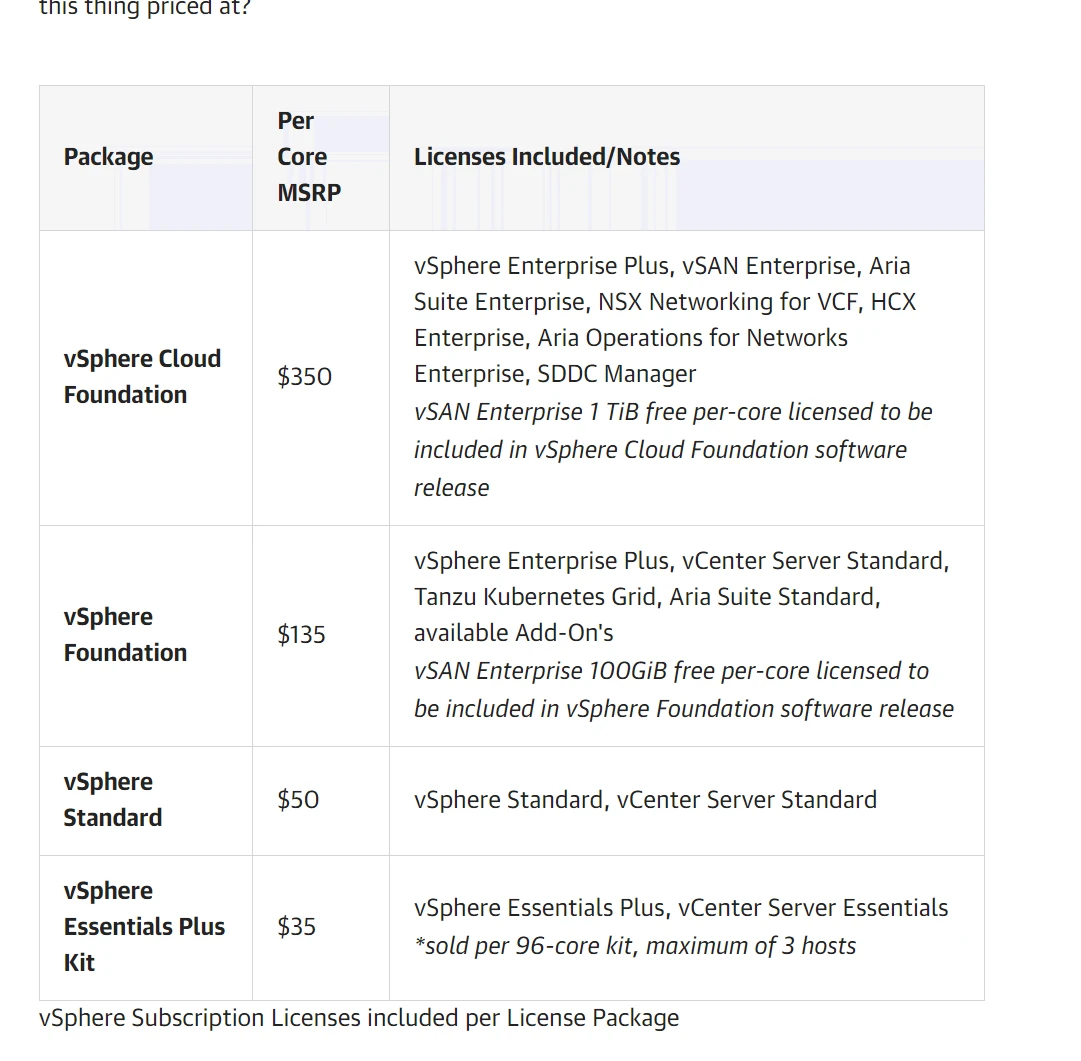Click the italic "vSAN Enterprise 1 TiB" note
This screenshot has width=1081, height=1061.
[673, 412]
